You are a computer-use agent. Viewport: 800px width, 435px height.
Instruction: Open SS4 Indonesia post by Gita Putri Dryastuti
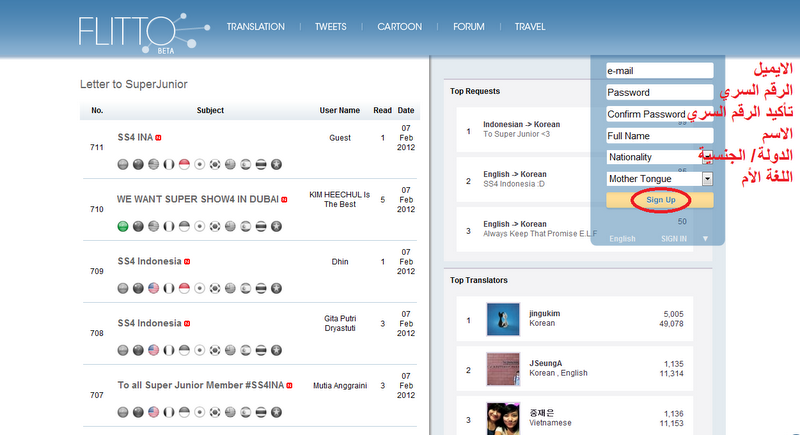(149, 323)
